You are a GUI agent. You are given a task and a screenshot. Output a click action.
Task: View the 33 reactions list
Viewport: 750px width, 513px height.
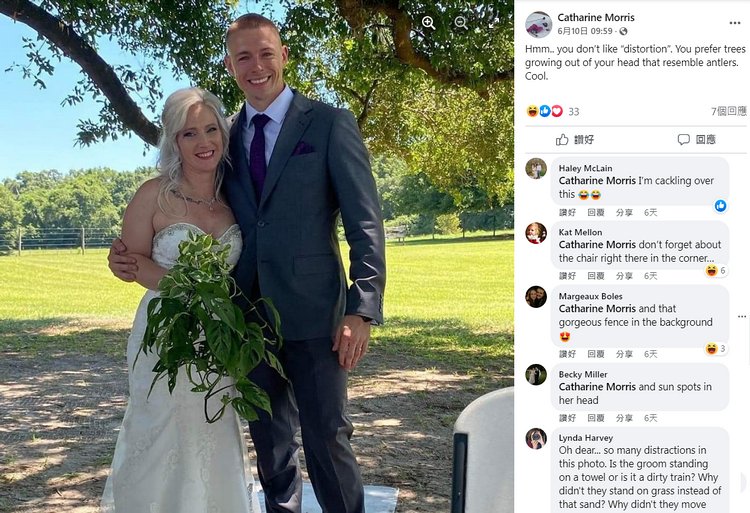click(x=553, y=111)
